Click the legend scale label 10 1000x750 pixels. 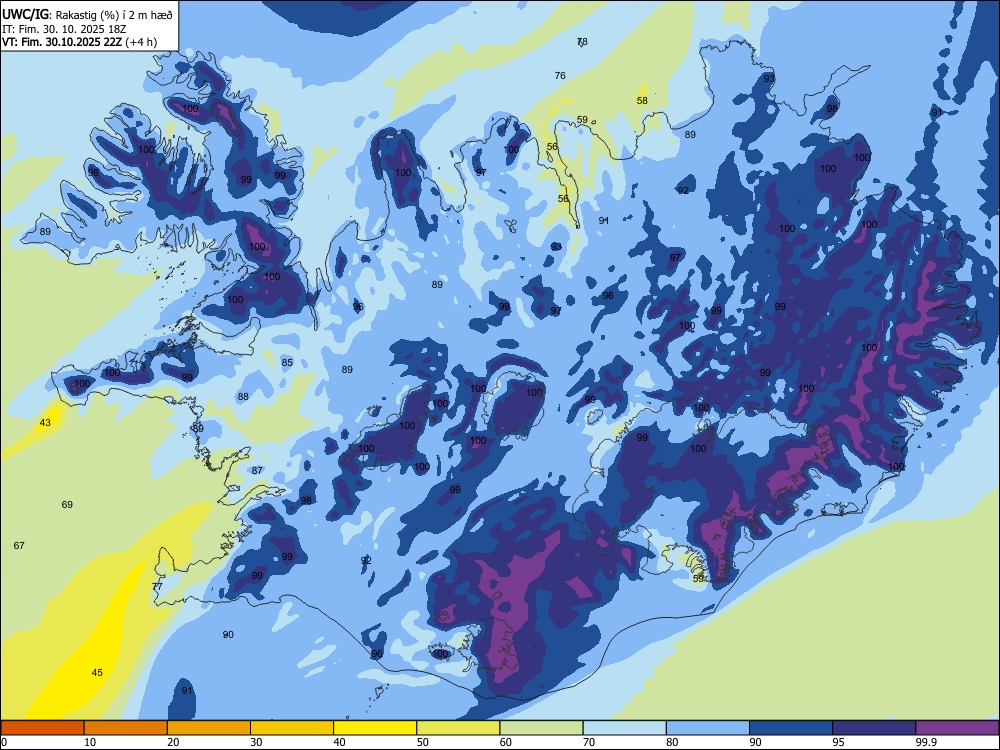(90, 742)
